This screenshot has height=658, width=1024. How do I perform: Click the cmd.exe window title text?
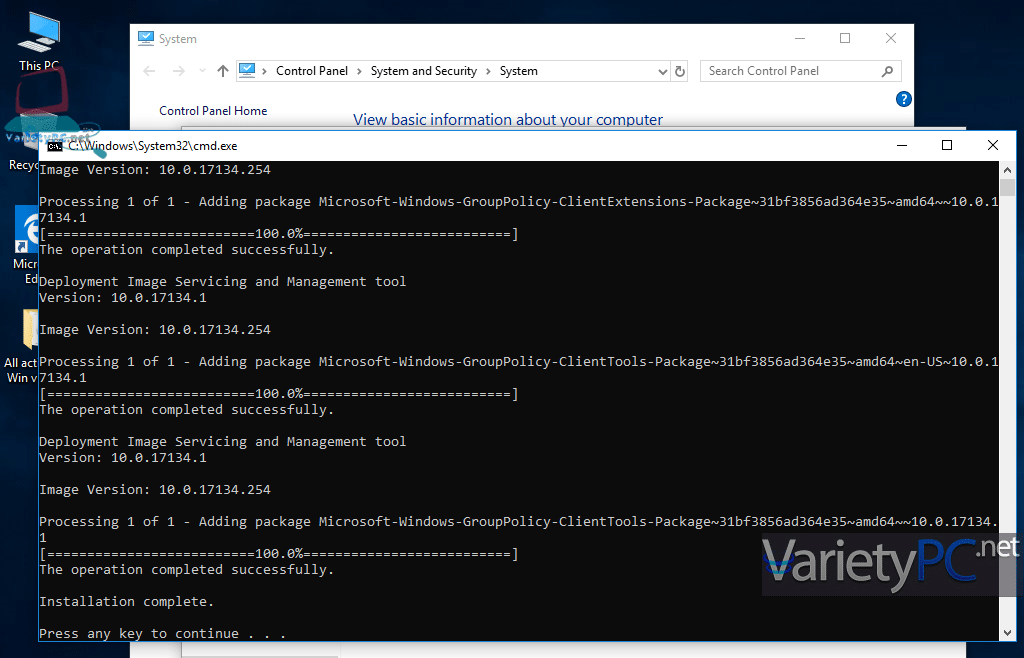click(153, 146)
